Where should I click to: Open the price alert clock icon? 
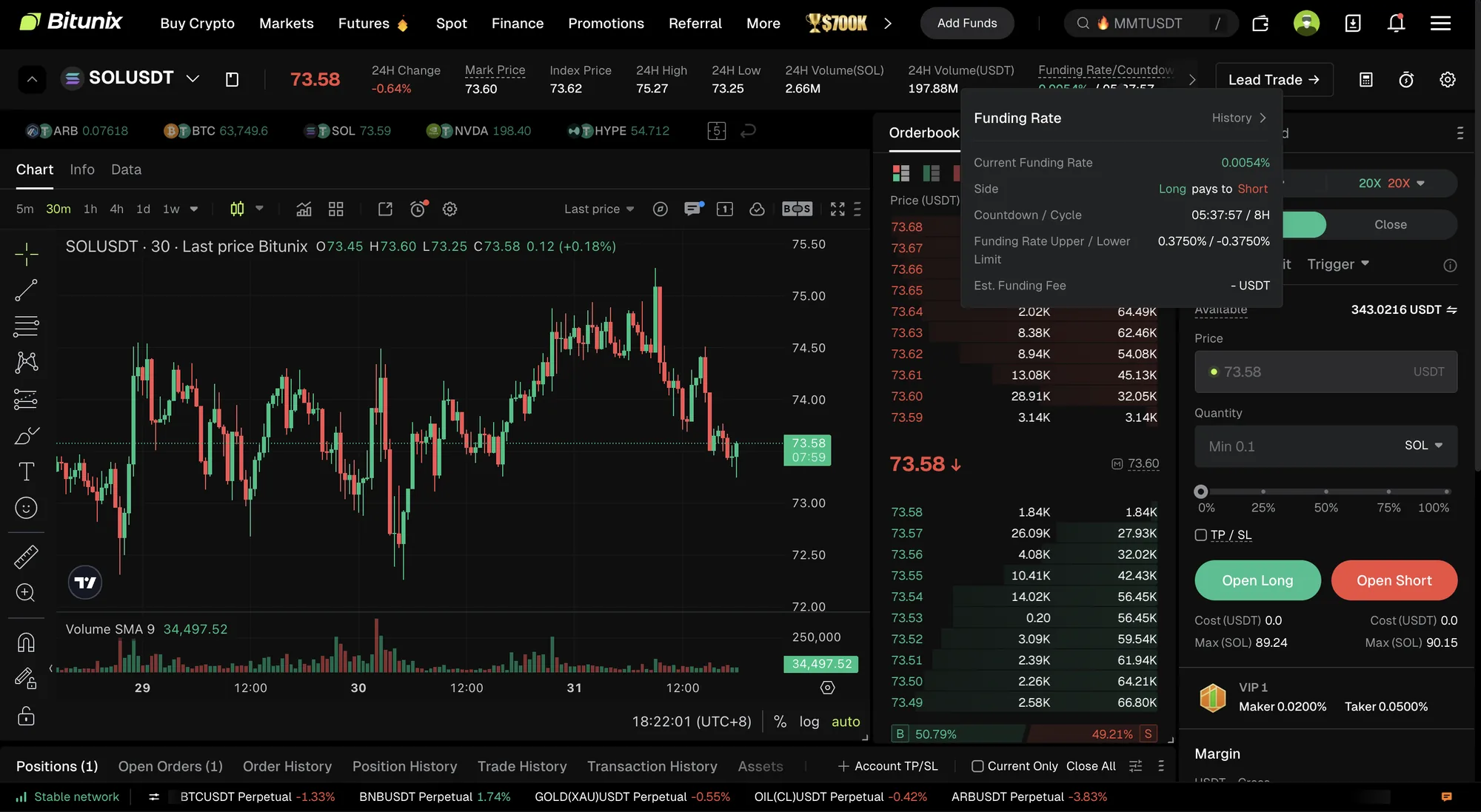tap(418, 209)
